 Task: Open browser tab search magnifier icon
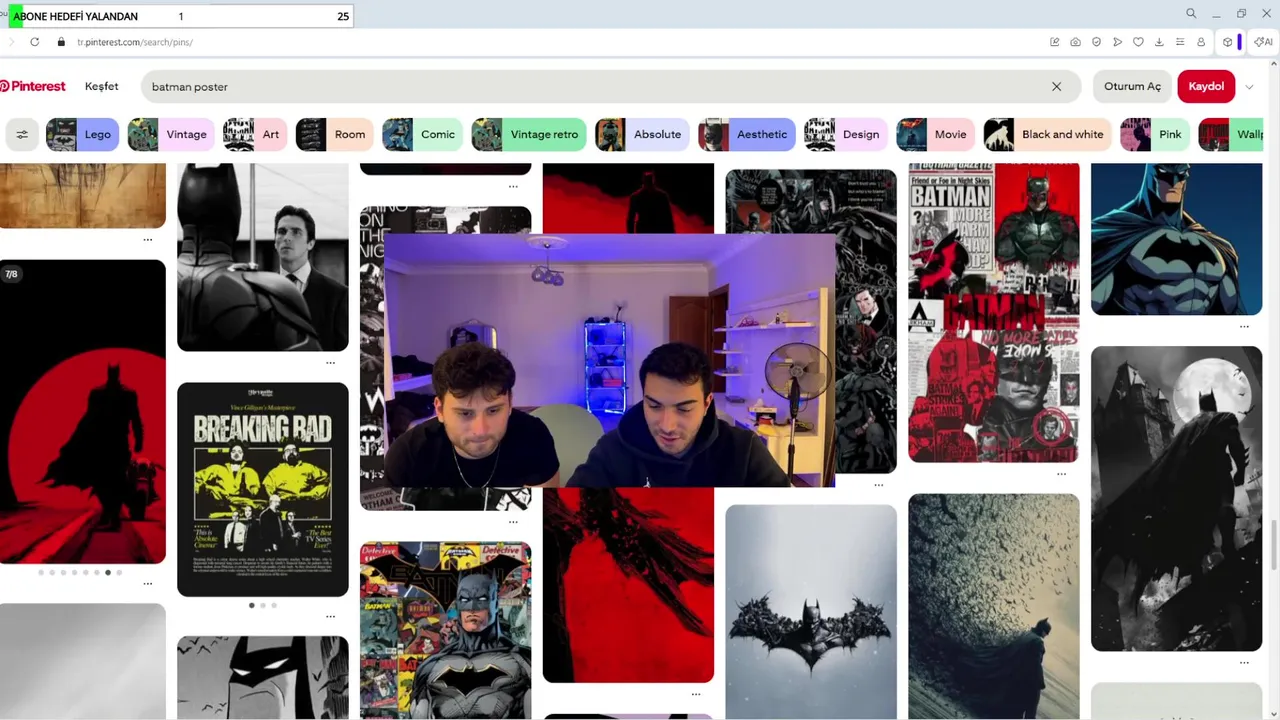click(x=1191, y=14)
